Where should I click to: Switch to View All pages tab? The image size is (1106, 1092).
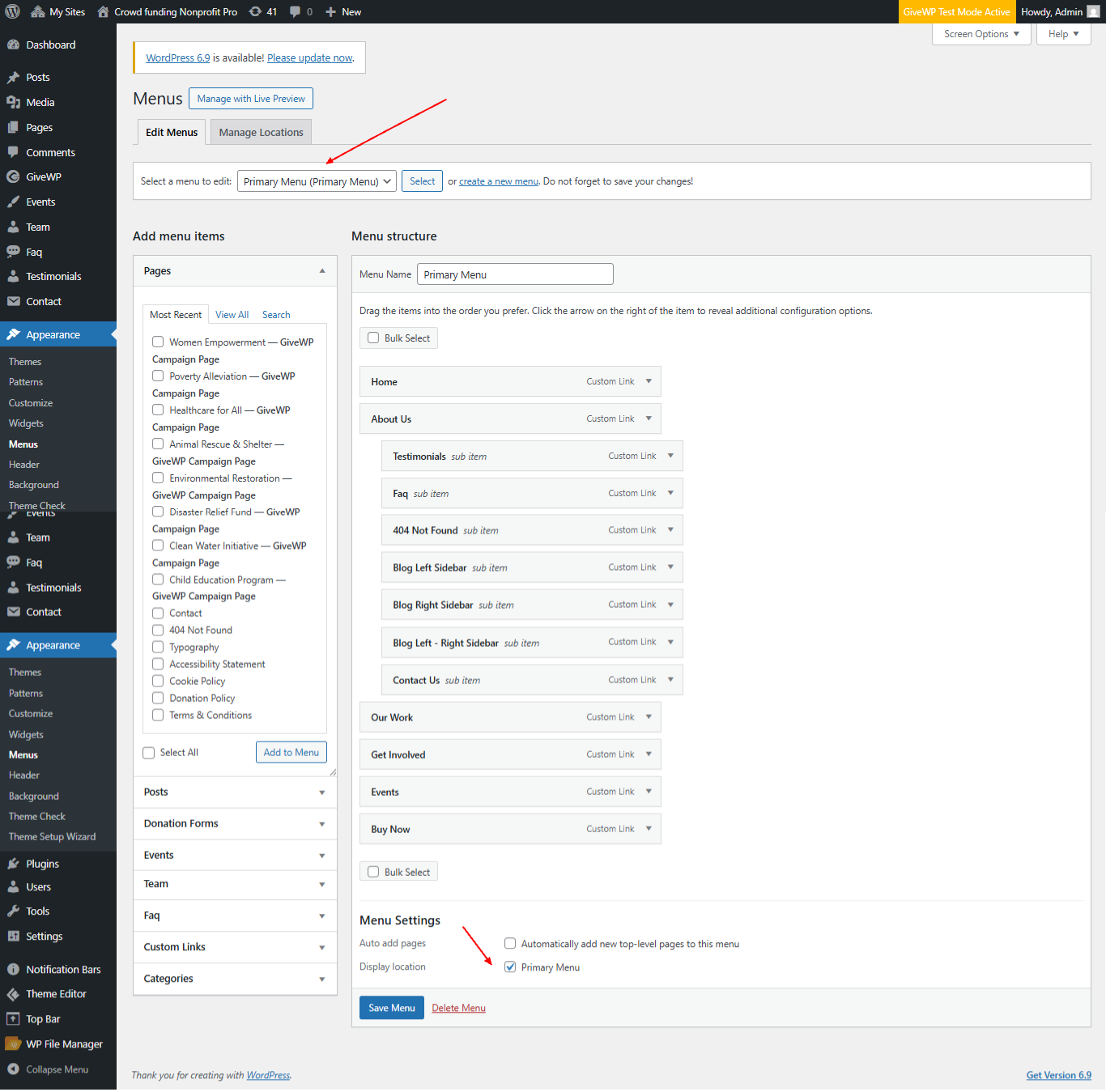tap(232, 315)
